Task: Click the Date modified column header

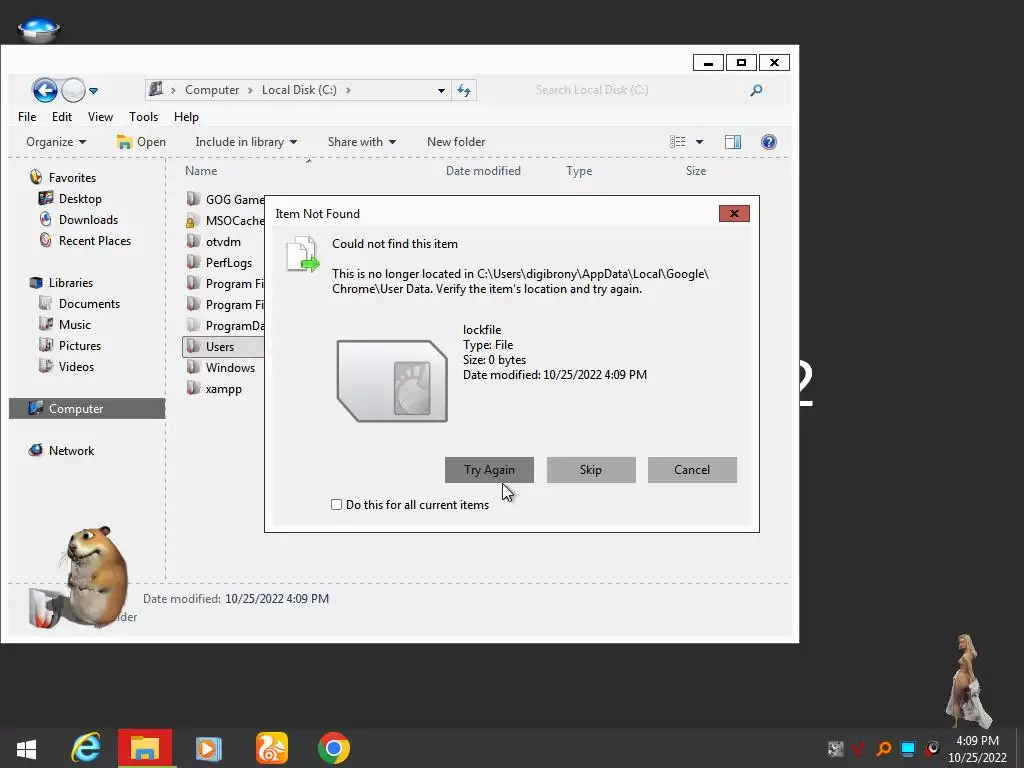Action: click(x=483, y=170)
